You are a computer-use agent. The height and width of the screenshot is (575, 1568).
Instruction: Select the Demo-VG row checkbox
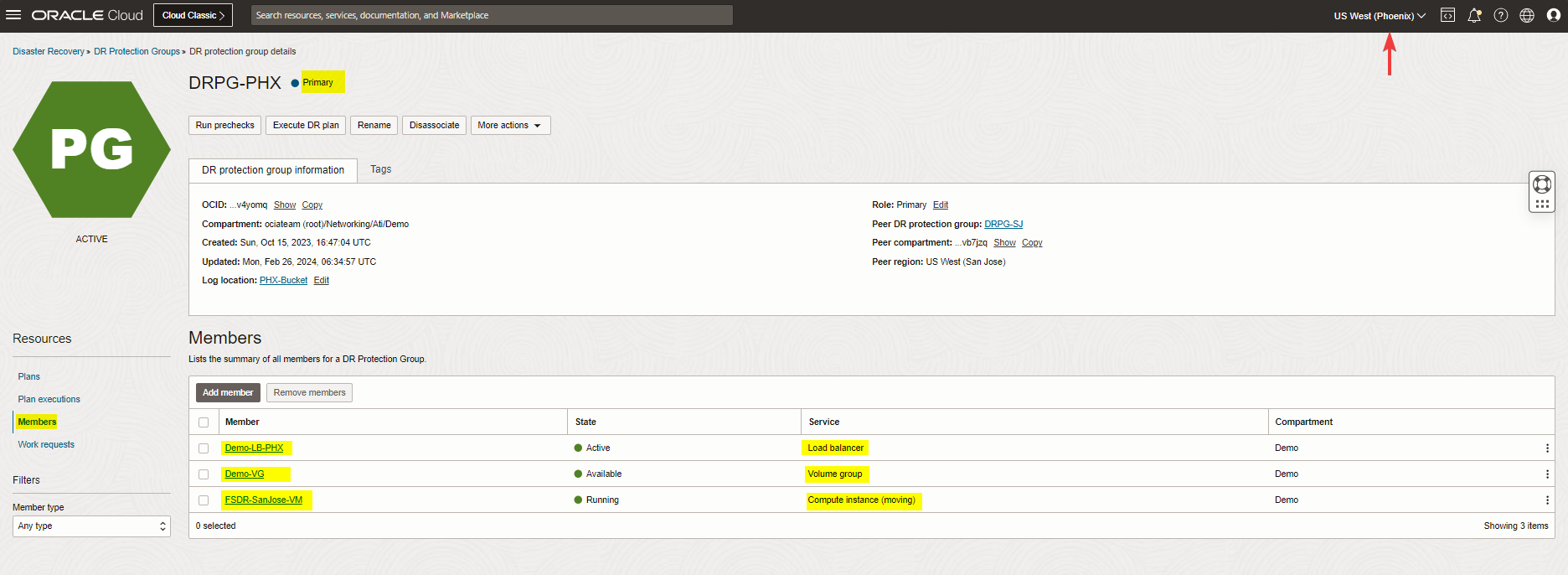(x=204, y=474)
